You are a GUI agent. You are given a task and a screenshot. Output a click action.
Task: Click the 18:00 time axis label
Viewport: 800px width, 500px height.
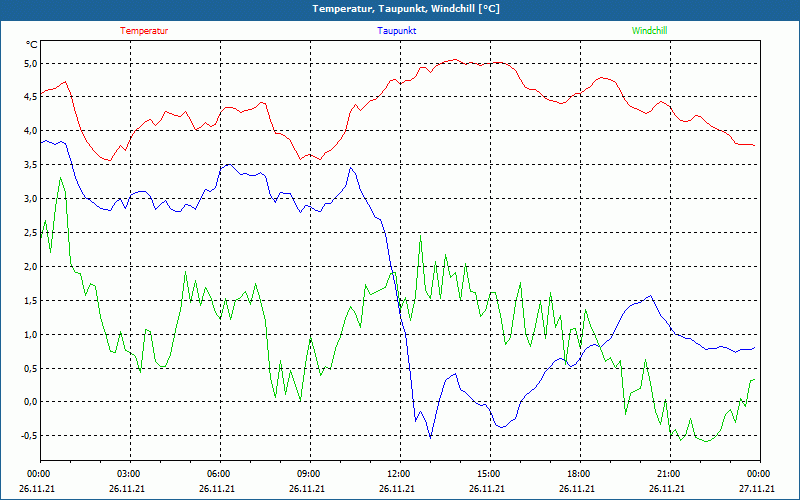[x=579, y=474]
